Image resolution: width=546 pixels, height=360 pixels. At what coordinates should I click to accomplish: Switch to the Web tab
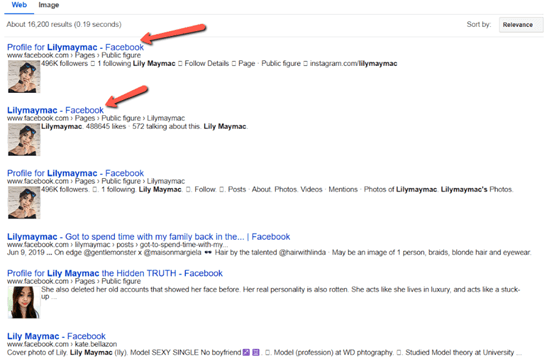point(19,5)
